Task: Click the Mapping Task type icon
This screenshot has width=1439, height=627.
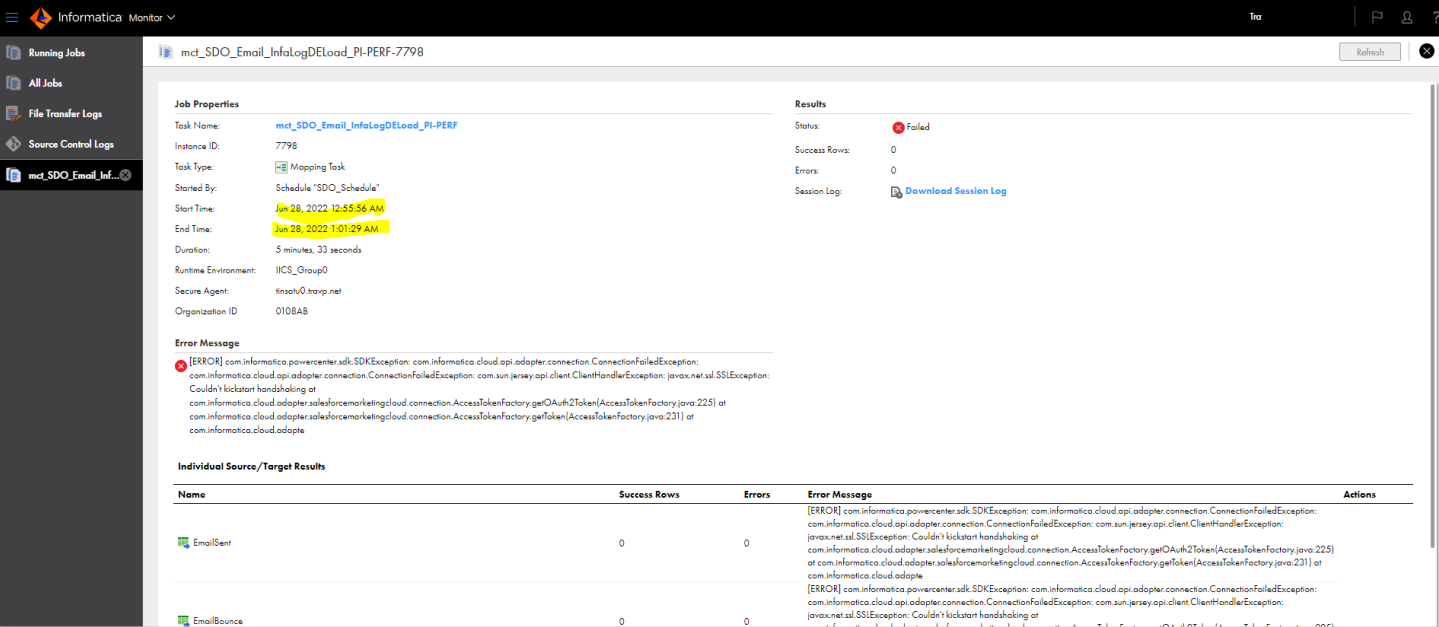Action: coord(281,167)
